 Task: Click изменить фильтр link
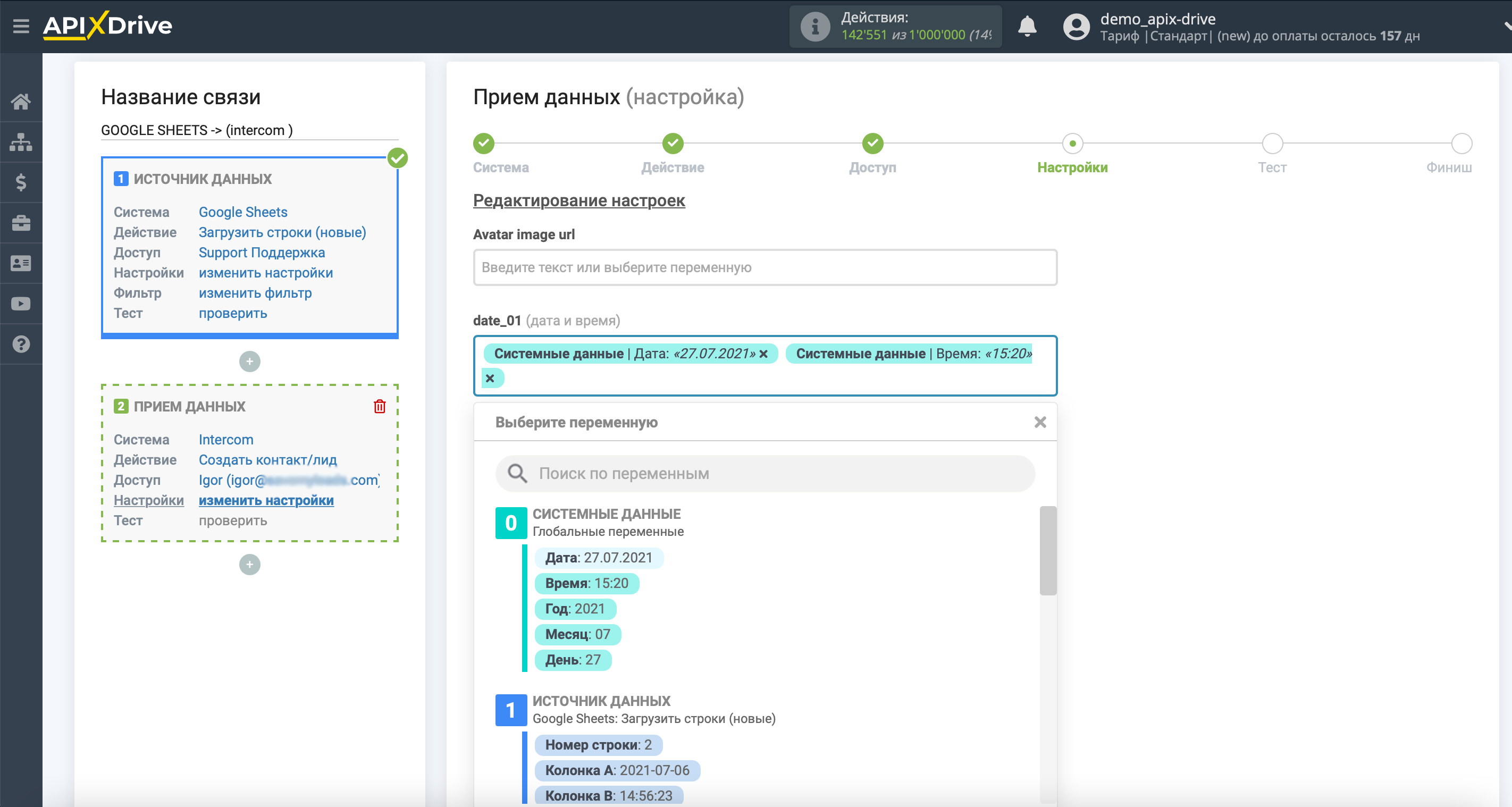tap(255, 293)
